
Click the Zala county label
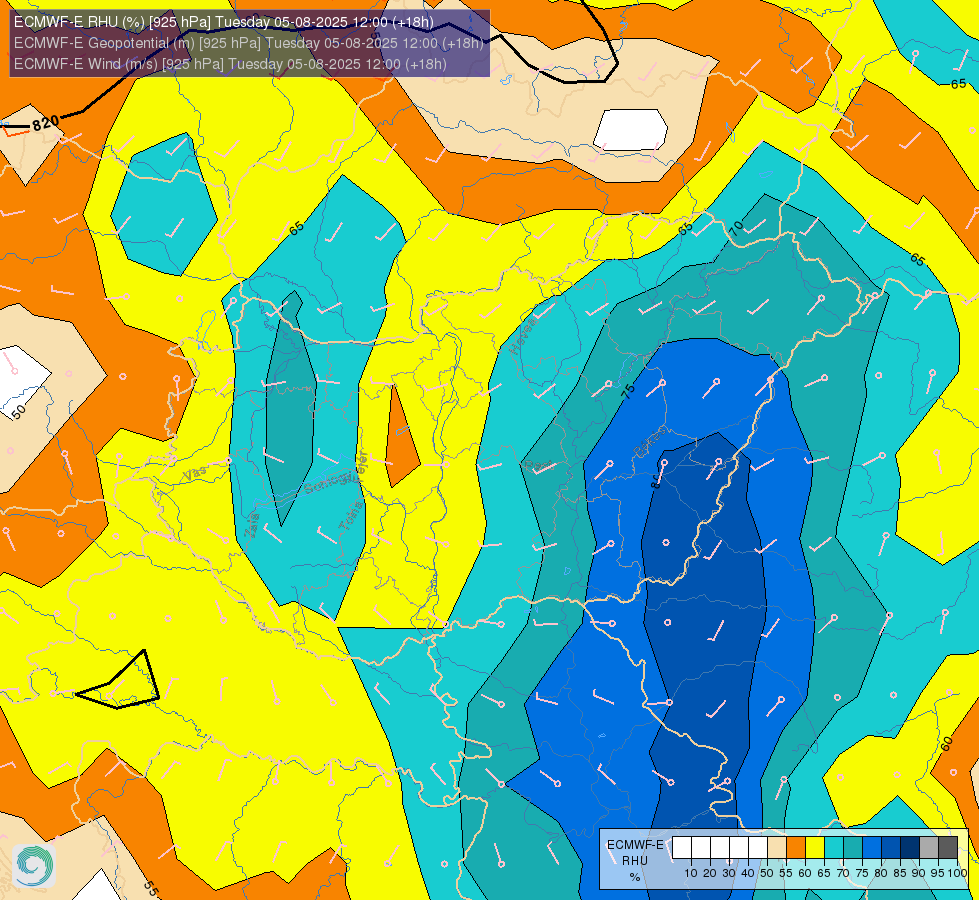click(x=252, y=524)
